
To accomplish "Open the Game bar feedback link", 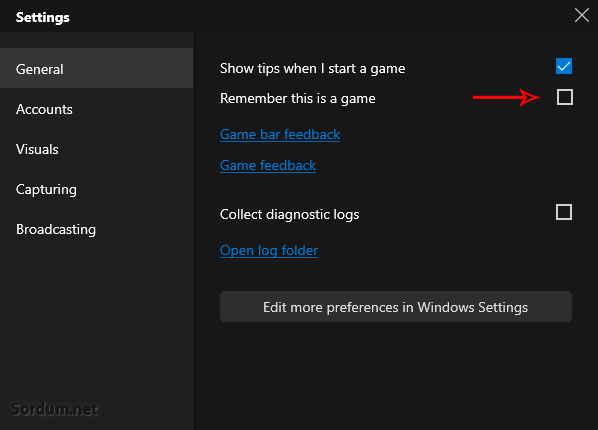I will pyautogui.click(x=280, y=134).
